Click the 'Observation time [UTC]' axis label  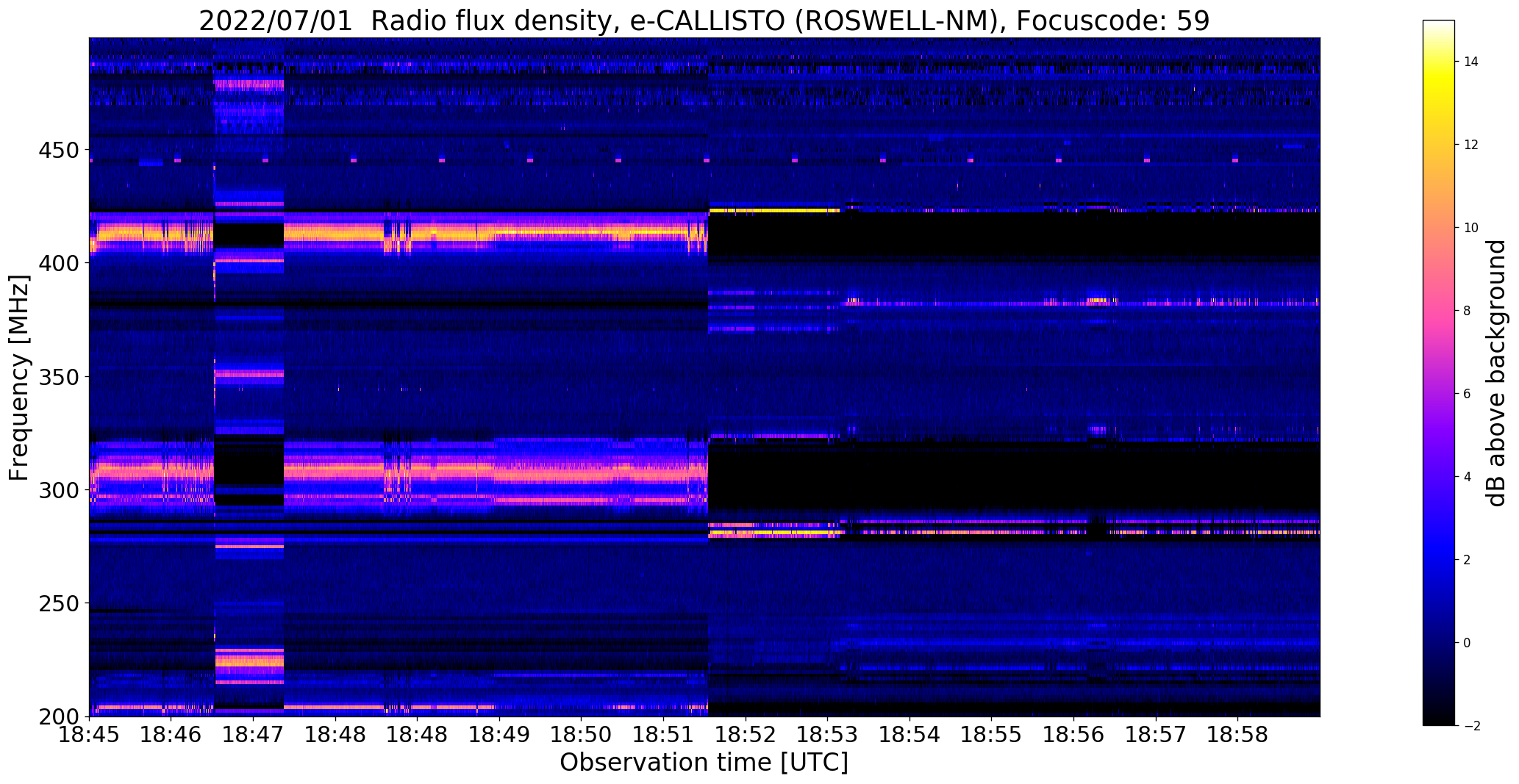[x=704, y=763]
